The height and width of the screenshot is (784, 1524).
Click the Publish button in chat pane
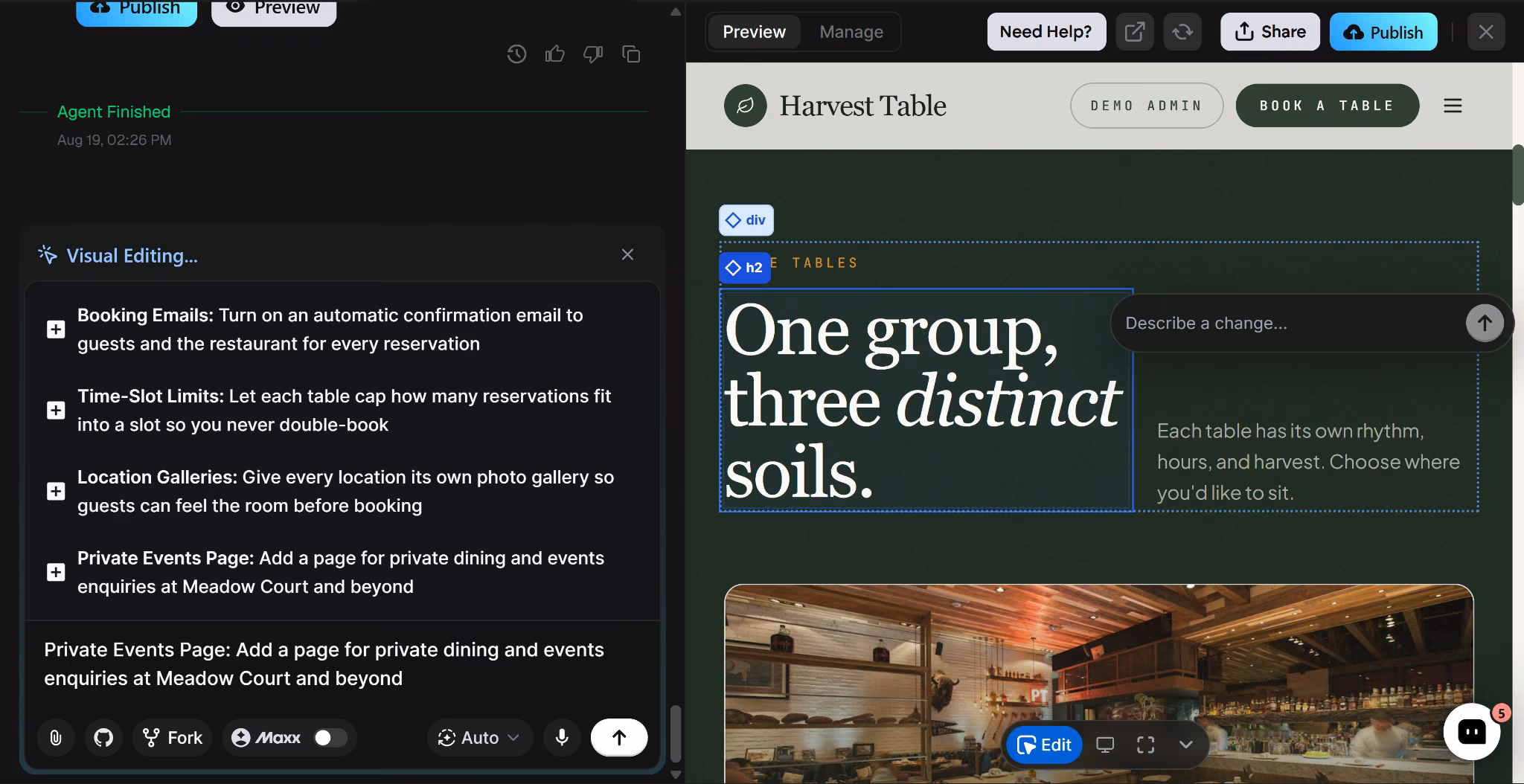pyautogui.click(x=136, y=10)
